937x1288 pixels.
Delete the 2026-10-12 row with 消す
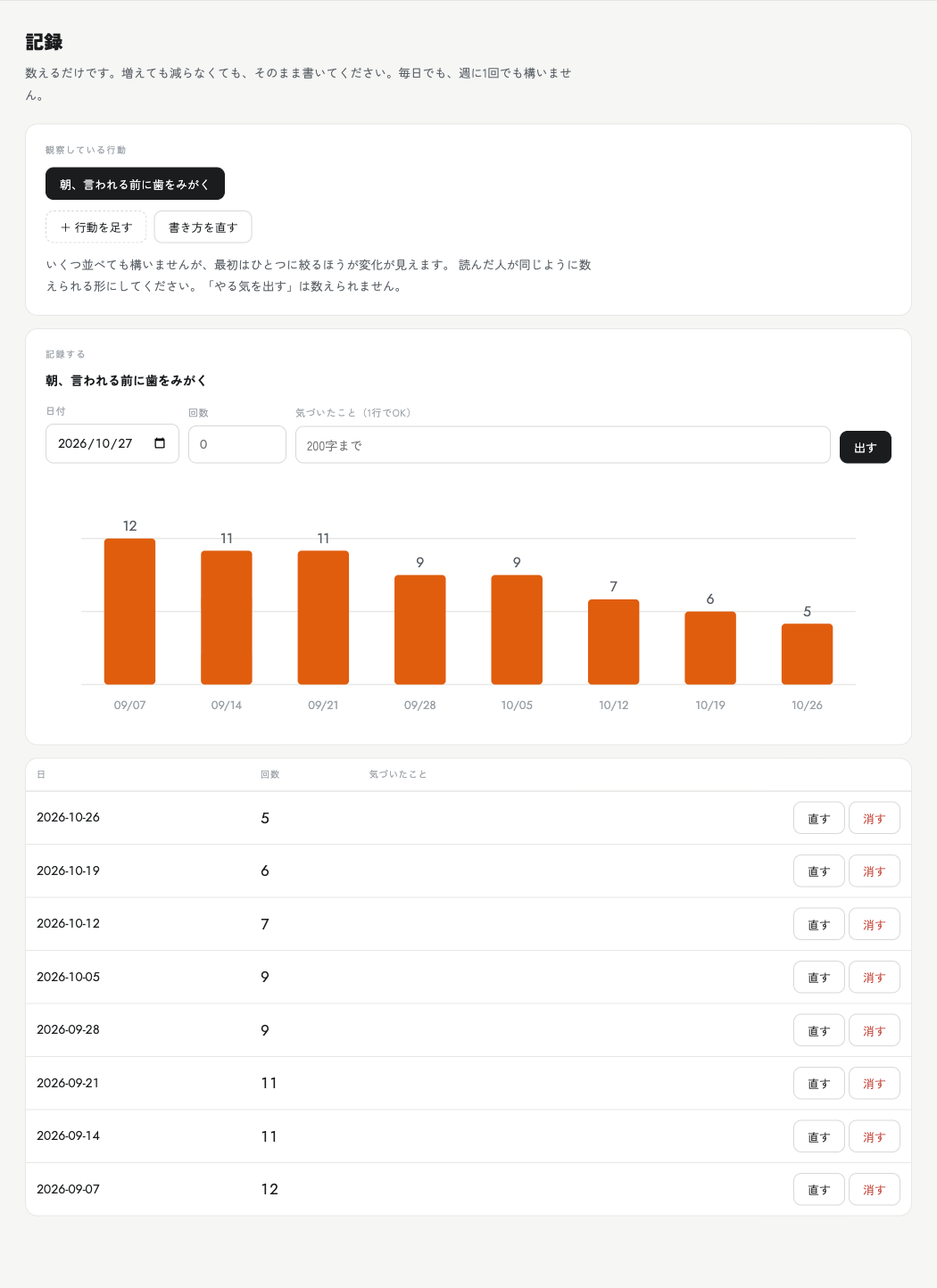[875, 924]
